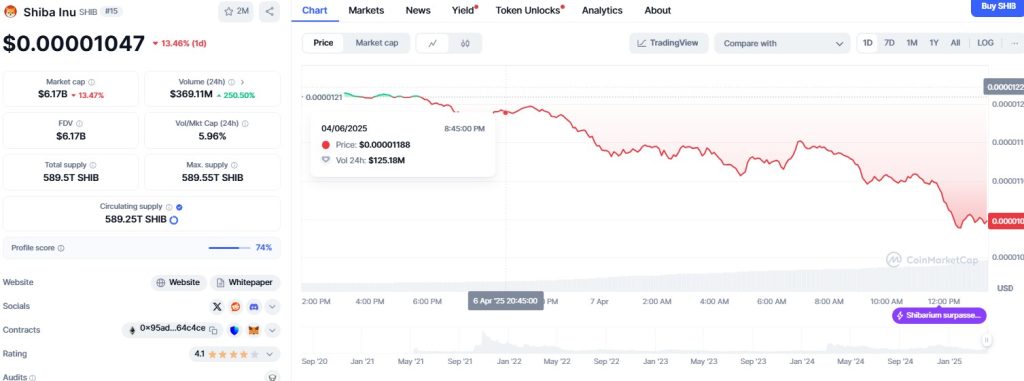Set chart range to 1Y
The height and width of the screenshot is (381, 1024).
pyautogui.click(x=934, y=43)
